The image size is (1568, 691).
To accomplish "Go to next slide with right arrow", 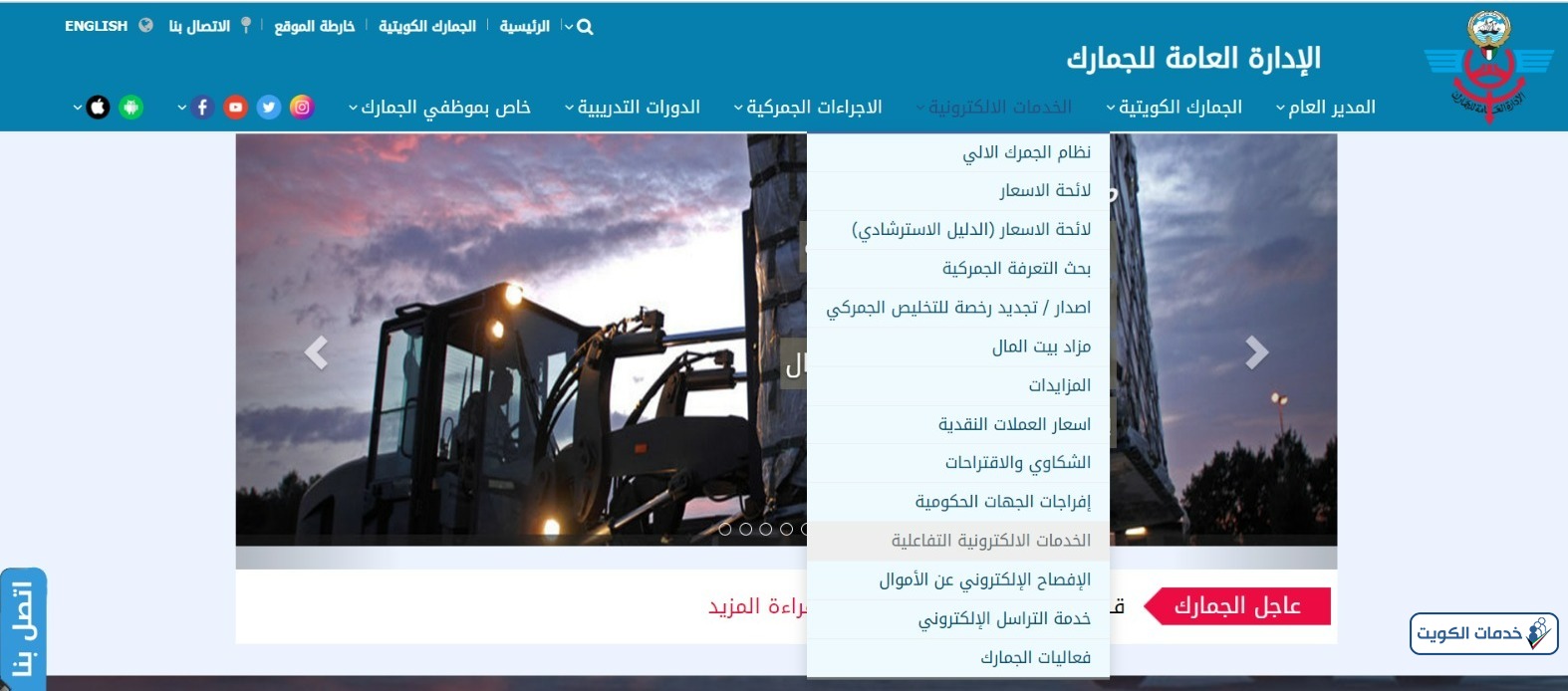I will click(x=1256, y=352).
